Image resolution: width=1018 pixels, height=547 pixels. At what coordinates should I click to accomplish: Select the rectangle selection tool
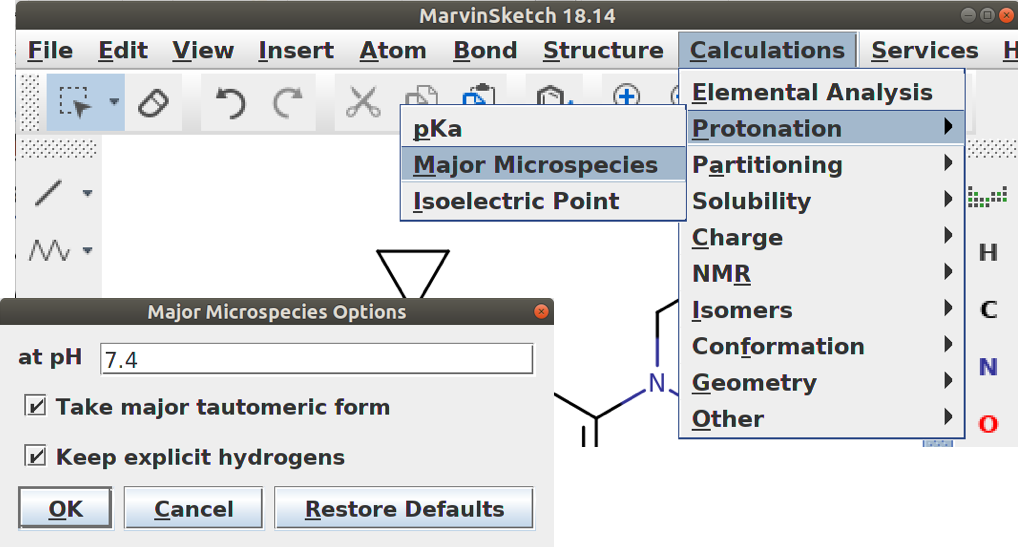(75, 103)
